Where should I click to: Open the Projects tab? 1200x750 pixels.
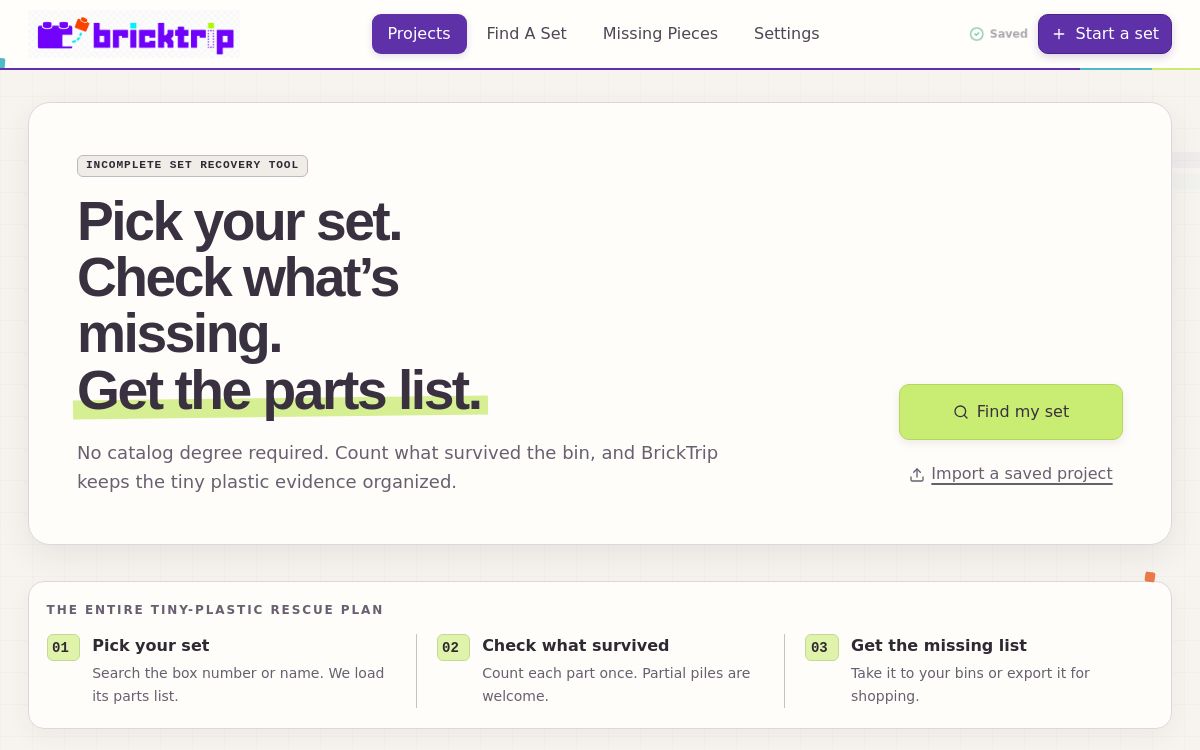tap(419, 34)
